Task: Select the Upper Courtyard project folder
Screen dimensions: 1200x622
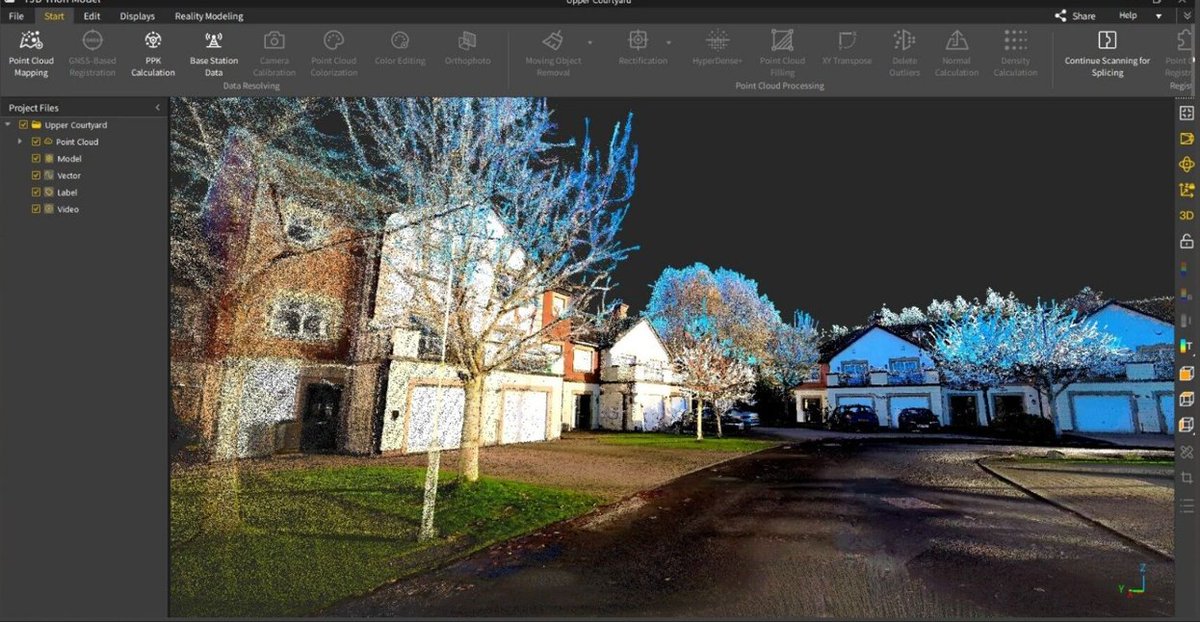Action: click(x=76, y=125)
